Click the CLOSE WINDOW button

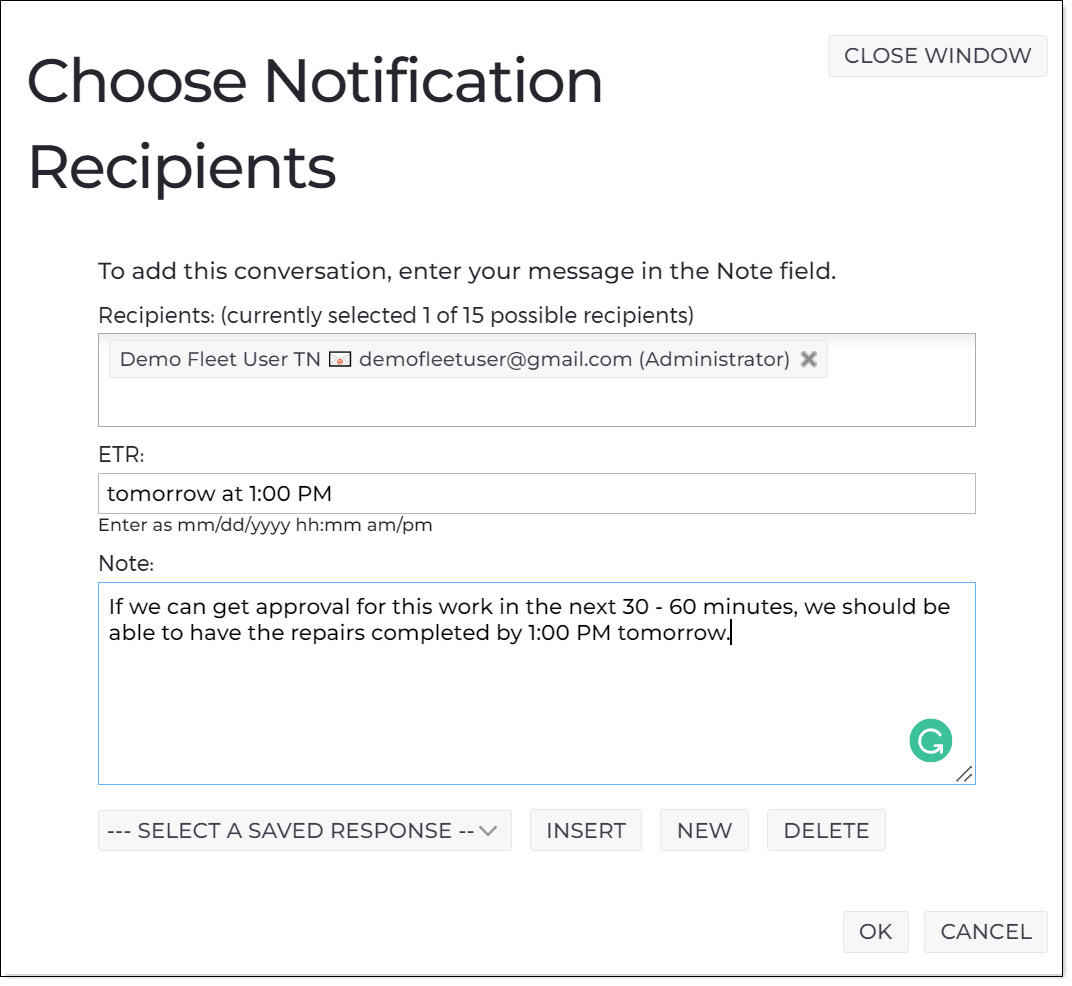click(x=937, y=55)
